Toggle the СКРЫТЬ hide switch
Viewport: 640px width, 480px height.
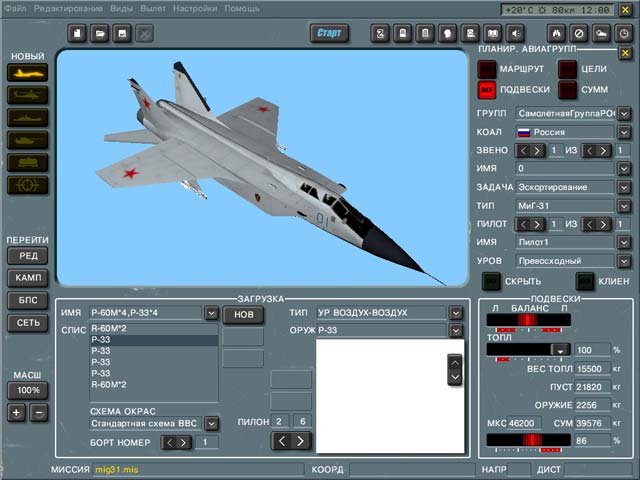pyautogui.click(x=491, y=281)
